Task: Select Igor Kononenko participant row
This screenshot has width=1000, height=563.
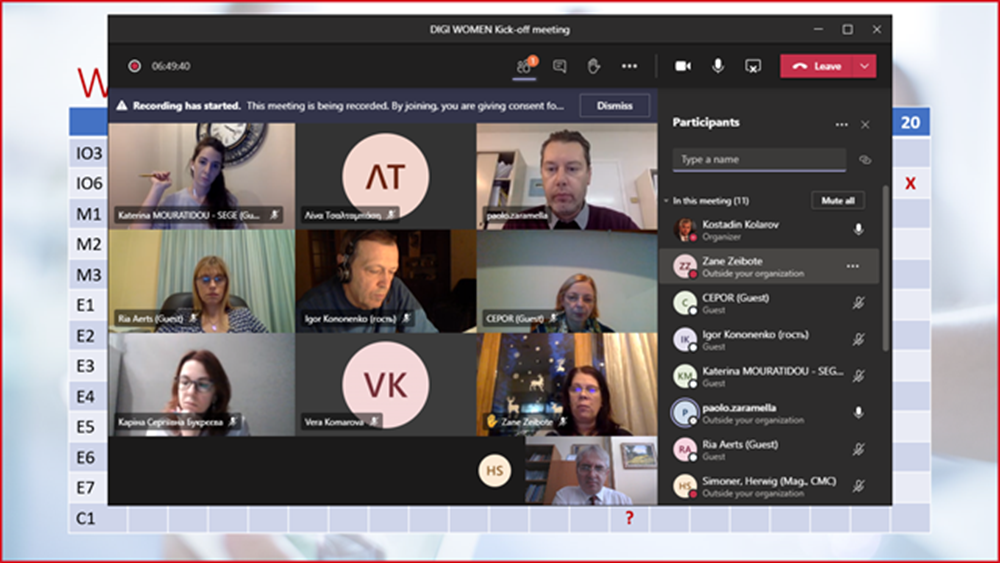Action: (x=769, y=340)
